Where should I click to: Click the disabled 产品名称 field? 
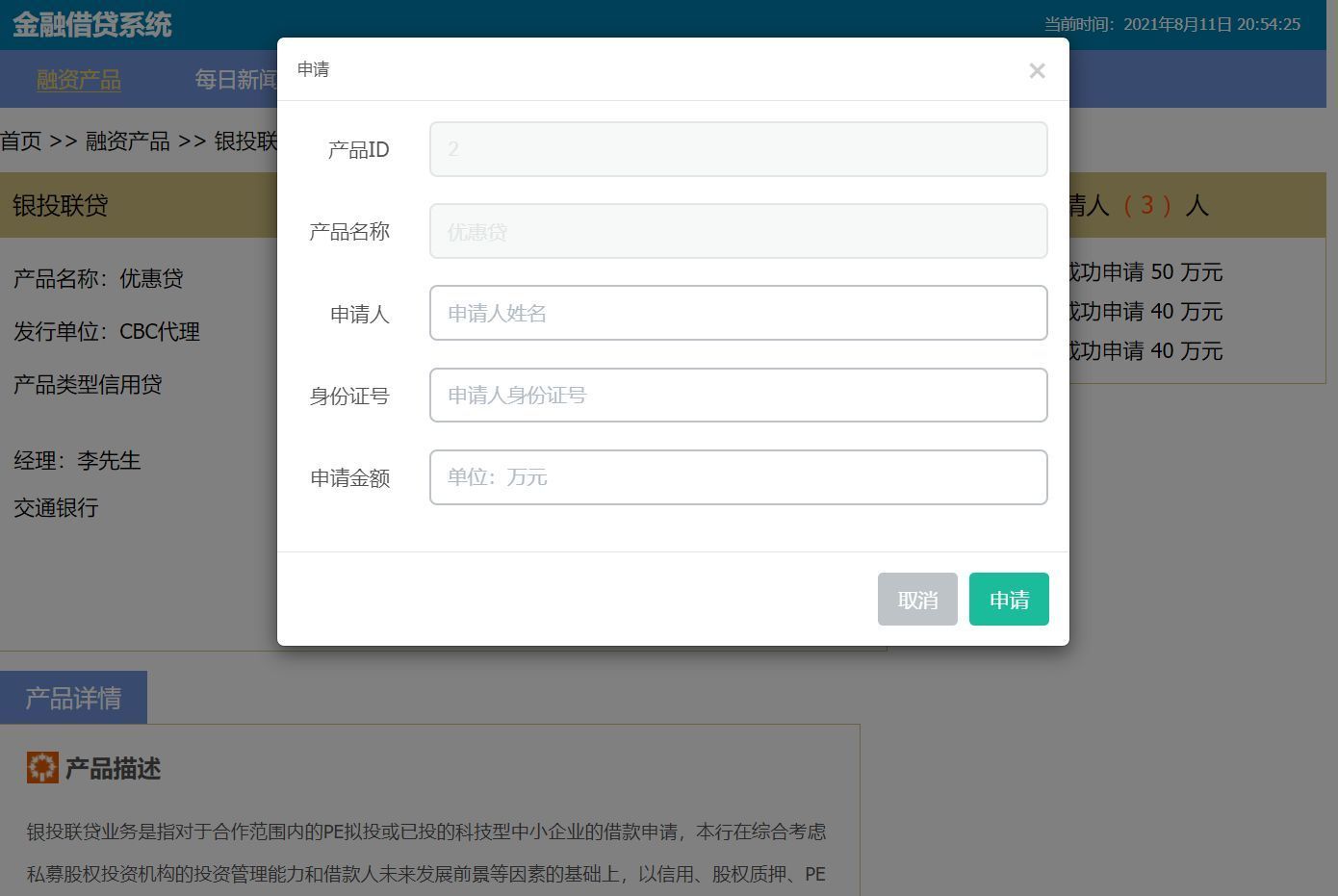tap(738, 231)
